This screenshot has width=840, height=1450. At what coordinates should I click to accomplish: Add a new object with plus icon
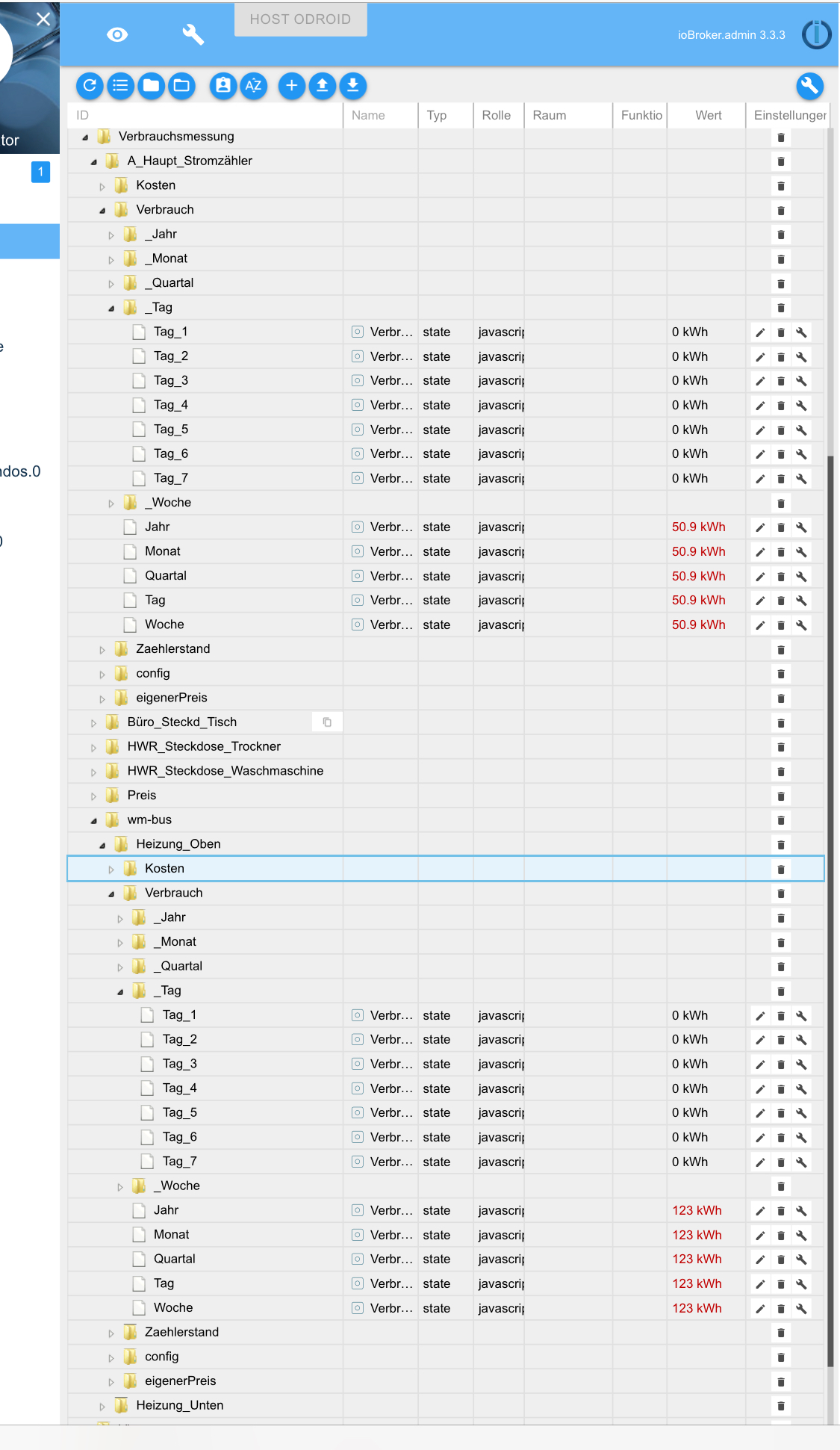tap(292, 86)
